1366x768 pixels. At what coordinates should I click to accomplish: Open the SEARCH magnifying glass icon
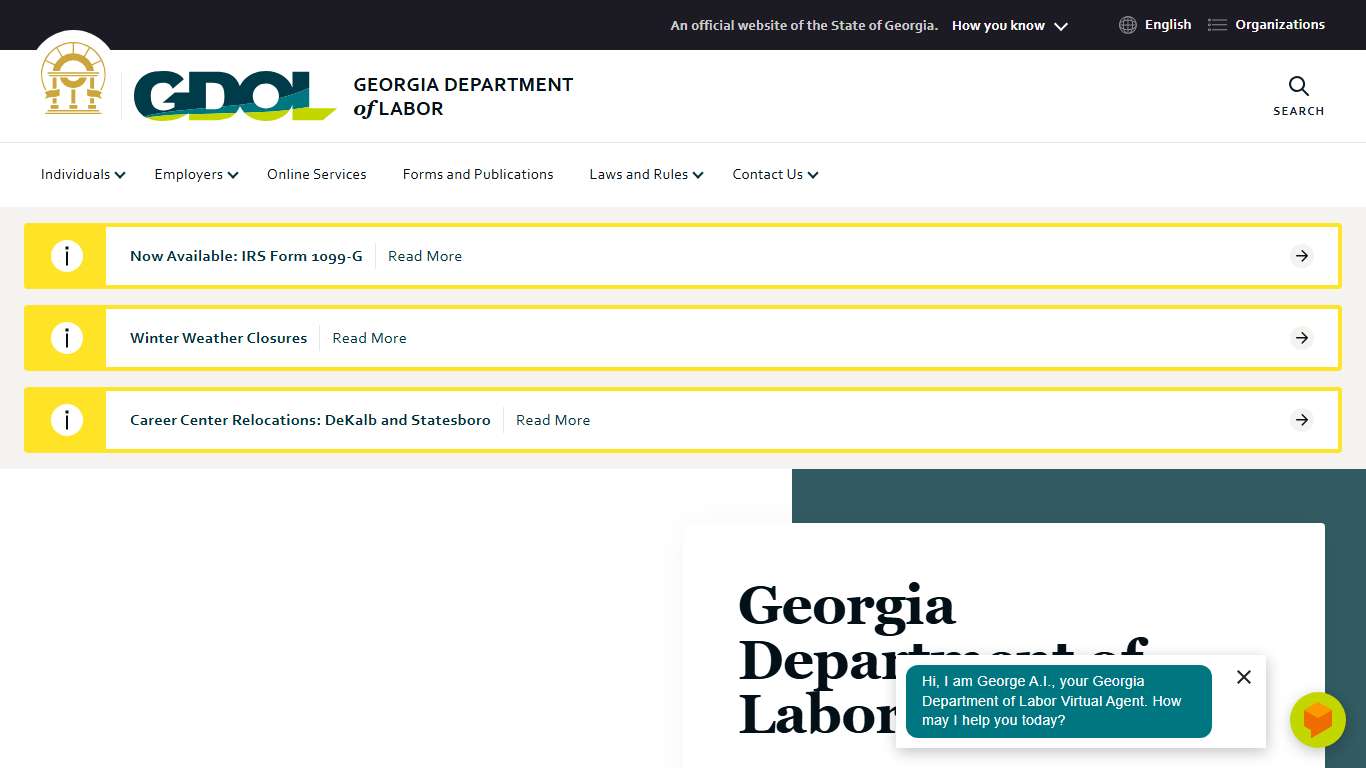tap(1298, 87)
